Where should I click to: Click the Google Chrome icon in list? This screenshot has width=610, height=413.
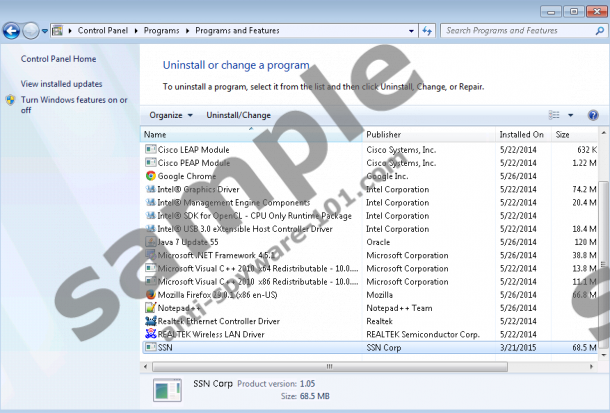pos(150,176)
